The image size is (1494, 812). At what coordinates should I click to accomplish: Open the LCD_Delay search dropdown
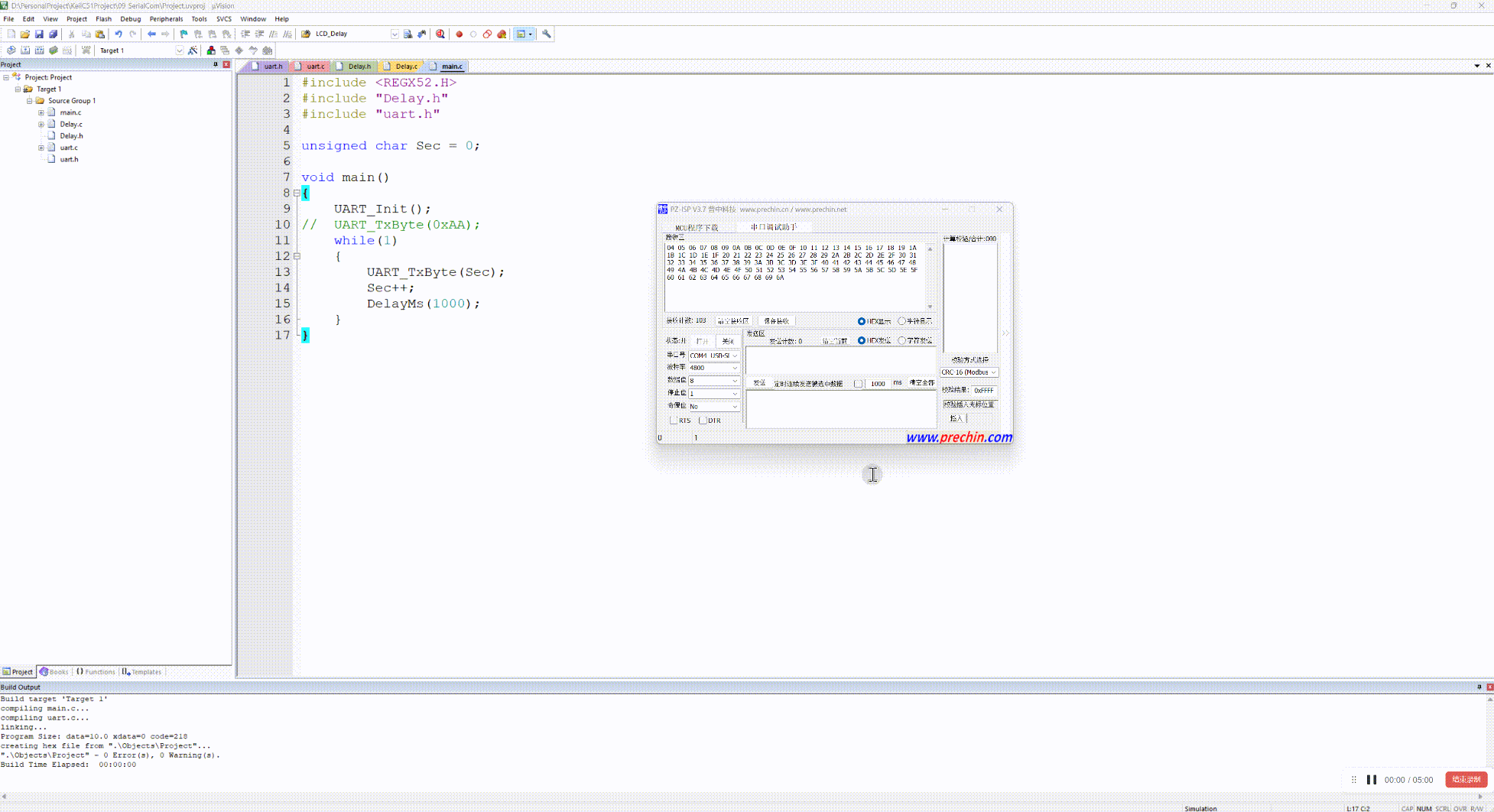click(x=395, y=34)
